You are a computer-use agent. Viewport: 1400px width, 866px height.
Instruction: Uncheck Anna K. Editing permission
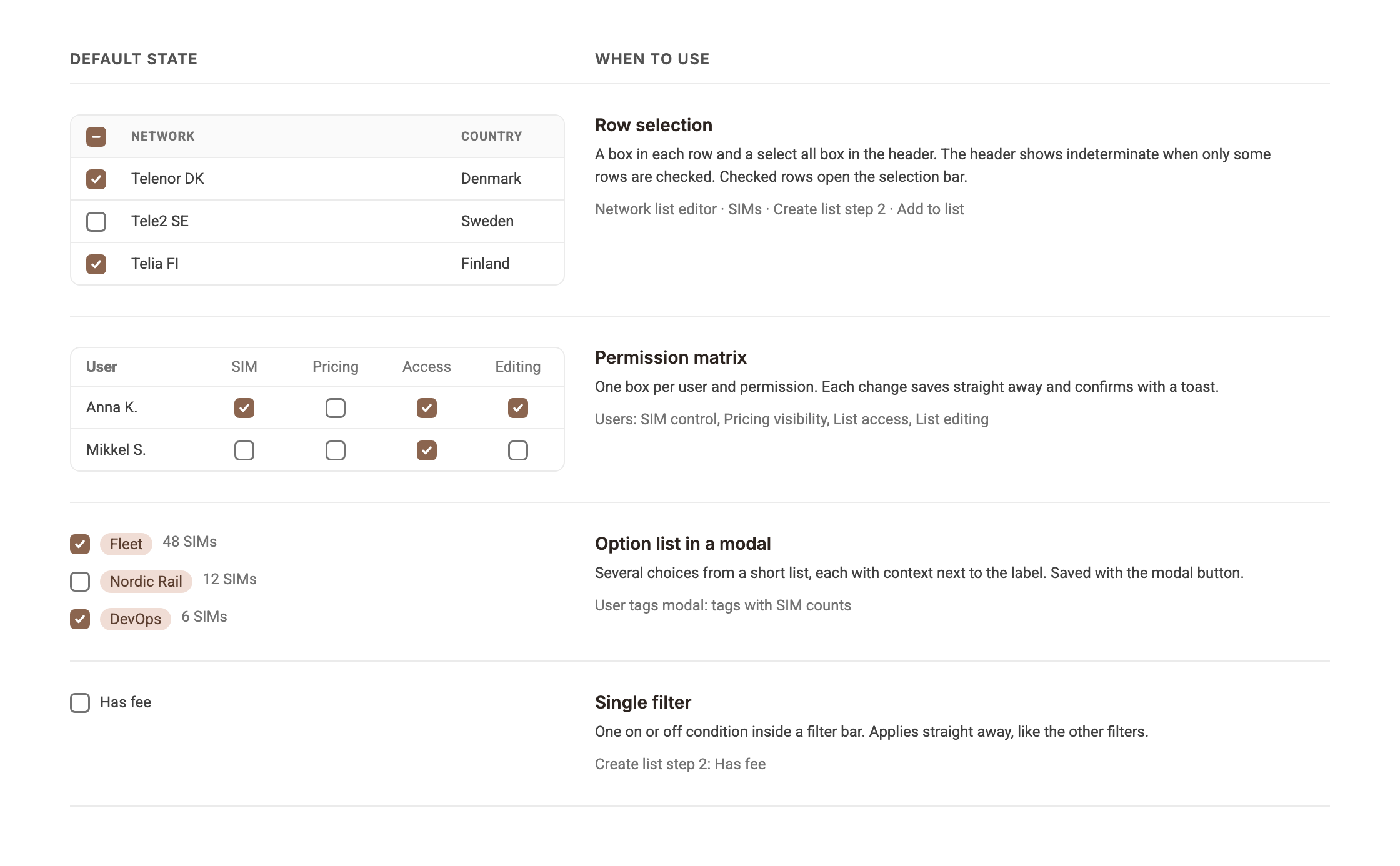(x=518, y=407)
